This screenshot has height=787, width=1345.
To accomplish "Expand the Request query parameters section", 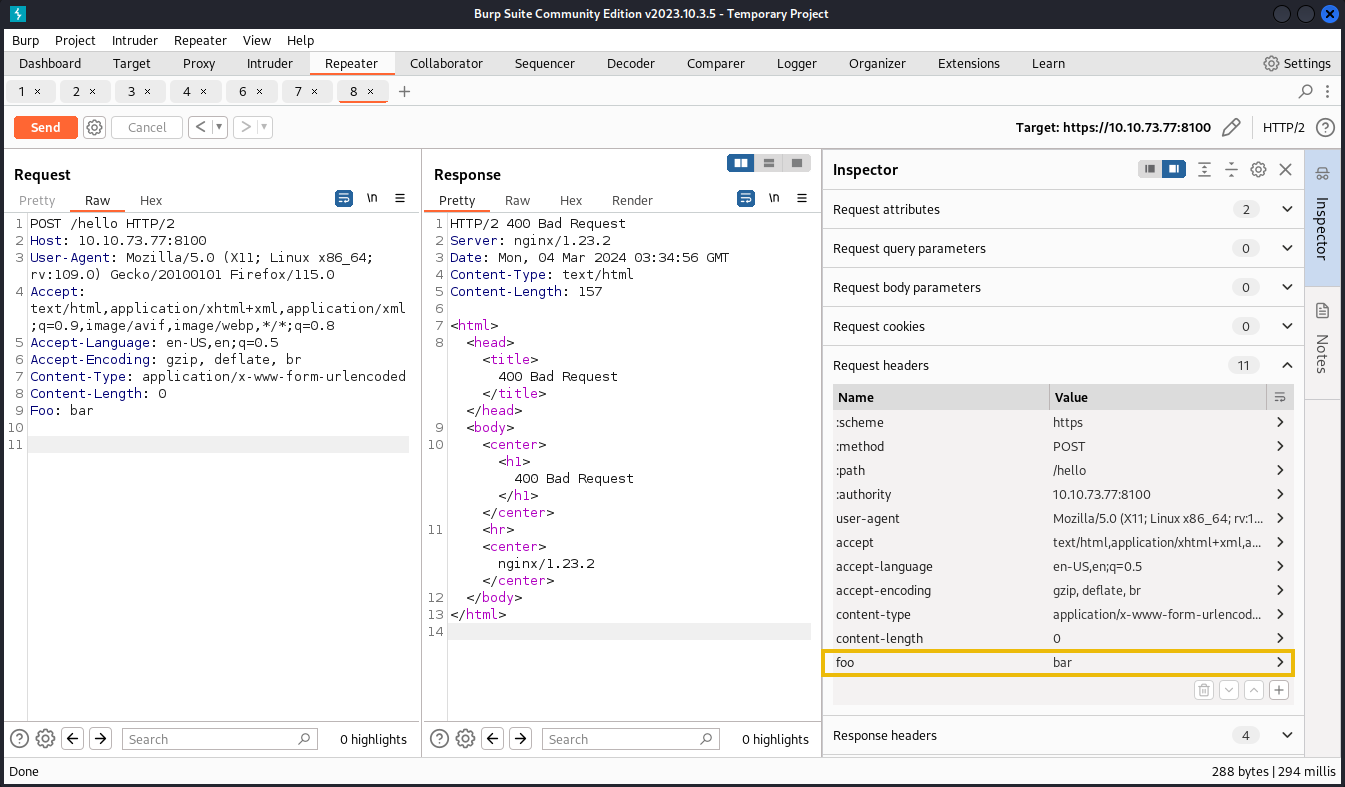I will tap(1287, 248).
